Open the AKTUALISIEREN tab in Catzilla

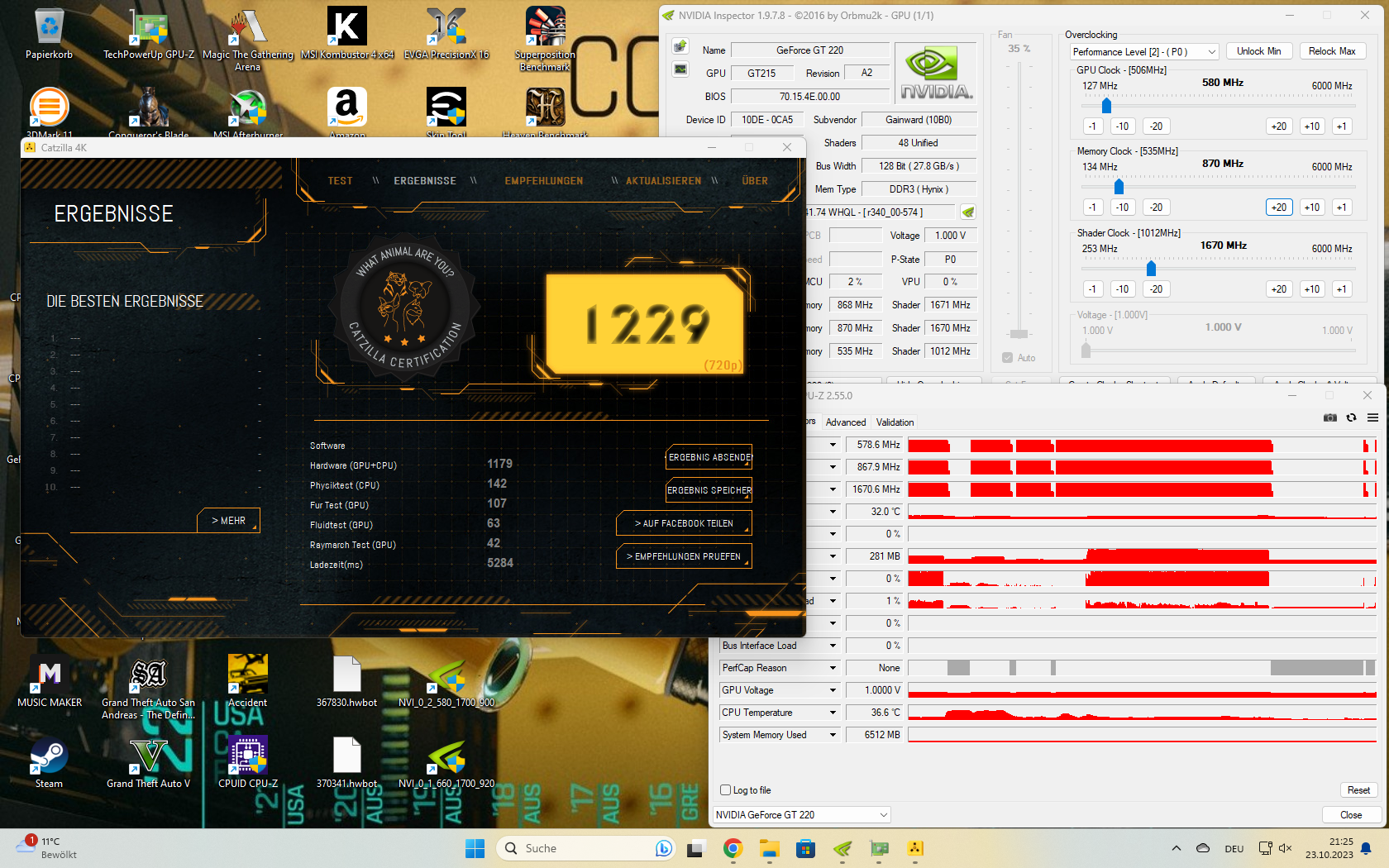coord(663,180)
